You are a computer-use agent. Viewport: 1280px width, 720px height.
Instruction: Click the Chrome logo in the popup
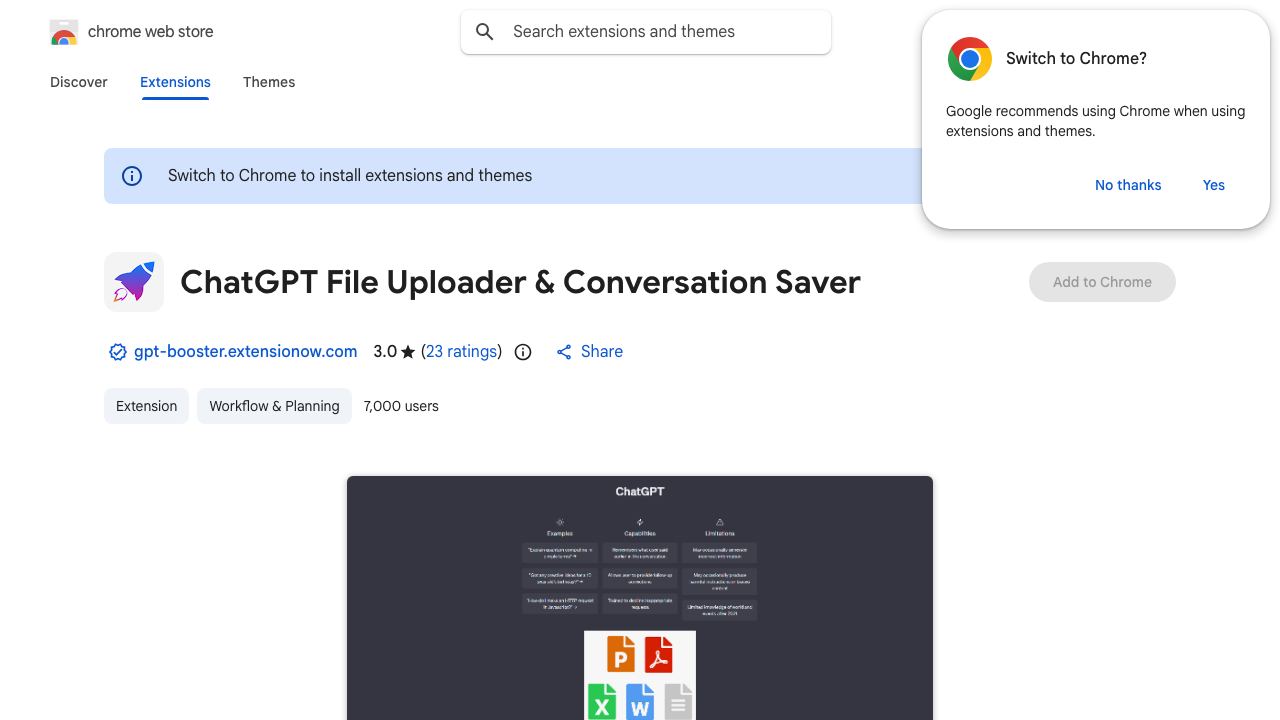tap(969, 59)
